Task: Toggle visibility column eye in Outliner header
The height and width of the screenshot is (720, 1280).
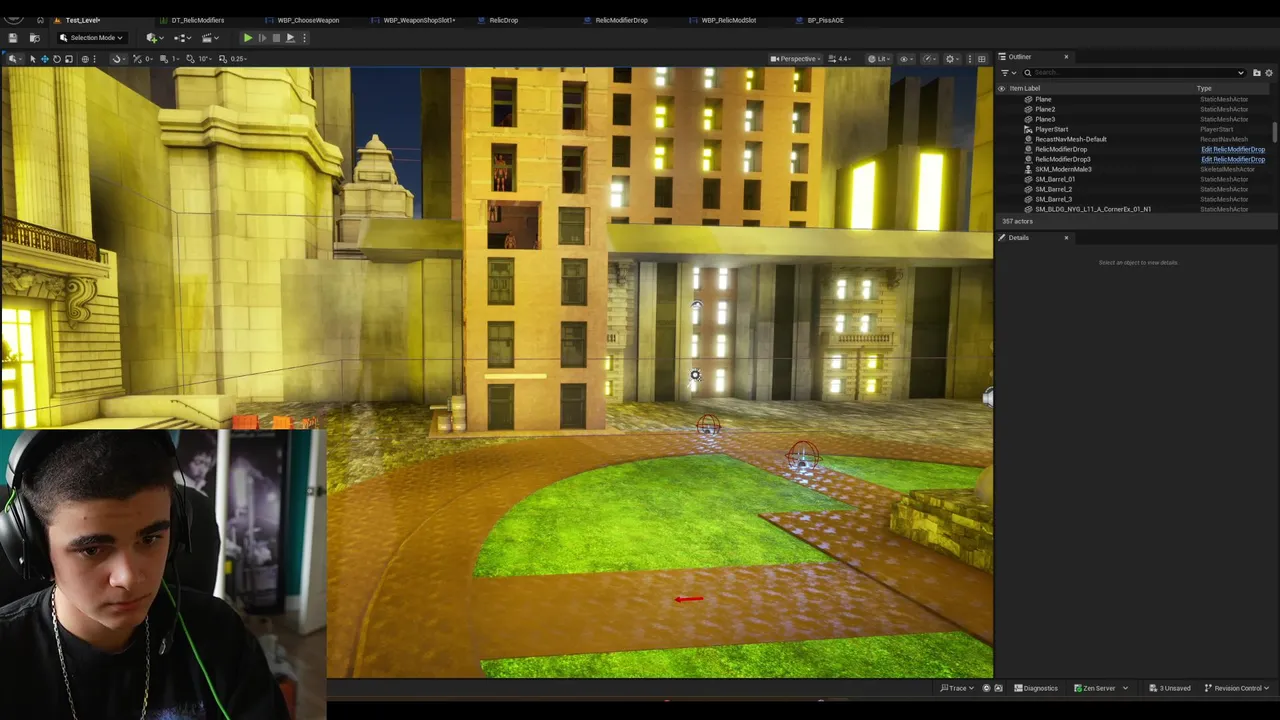Action: [x=1001, y=88]
